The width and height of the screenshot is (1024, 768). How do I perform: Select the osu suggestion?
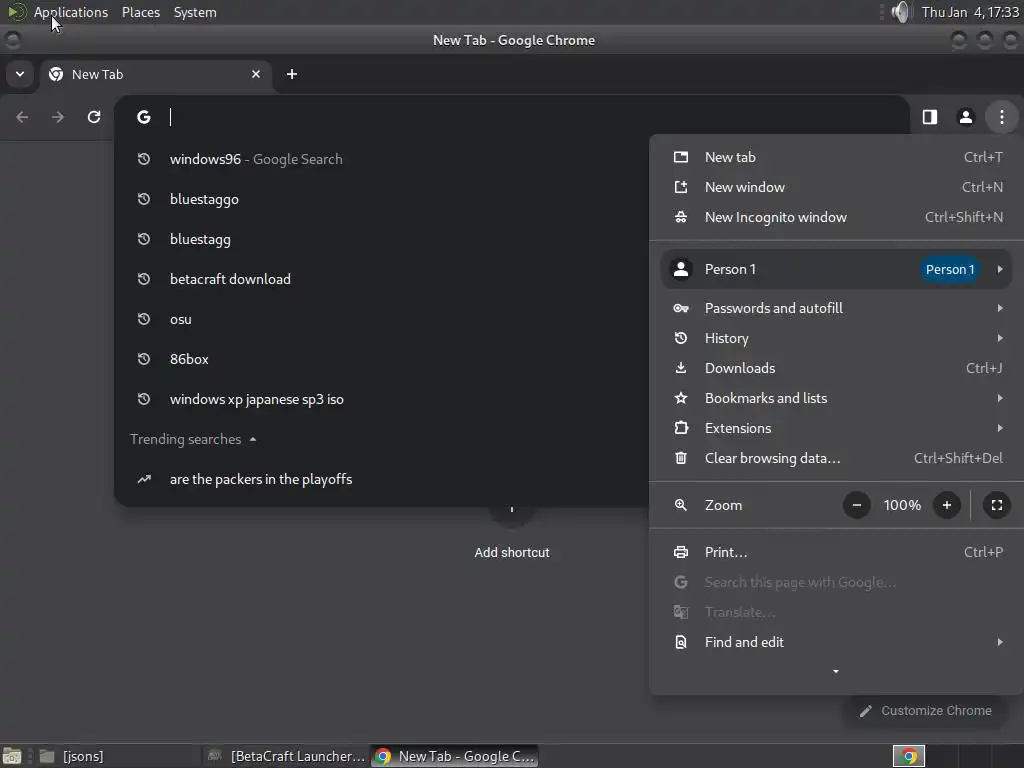[x=382, y=319]
